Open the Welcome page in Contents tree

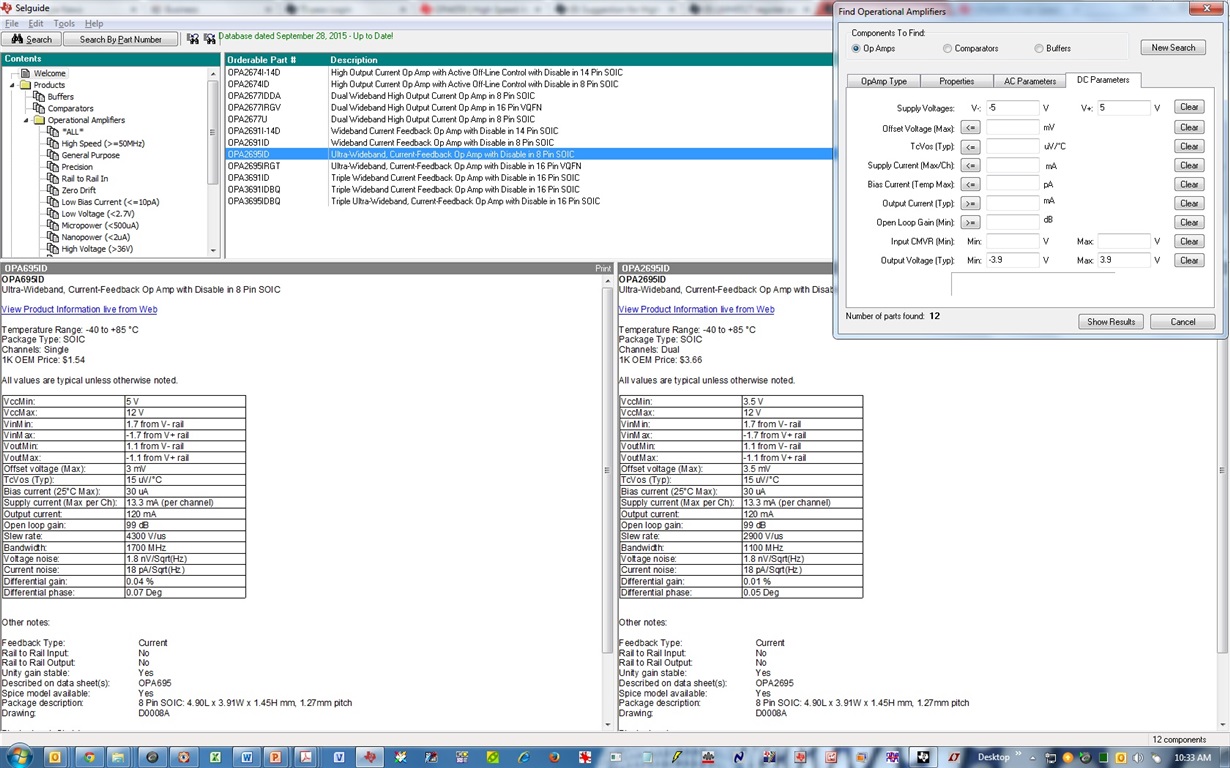click(49, 73)
